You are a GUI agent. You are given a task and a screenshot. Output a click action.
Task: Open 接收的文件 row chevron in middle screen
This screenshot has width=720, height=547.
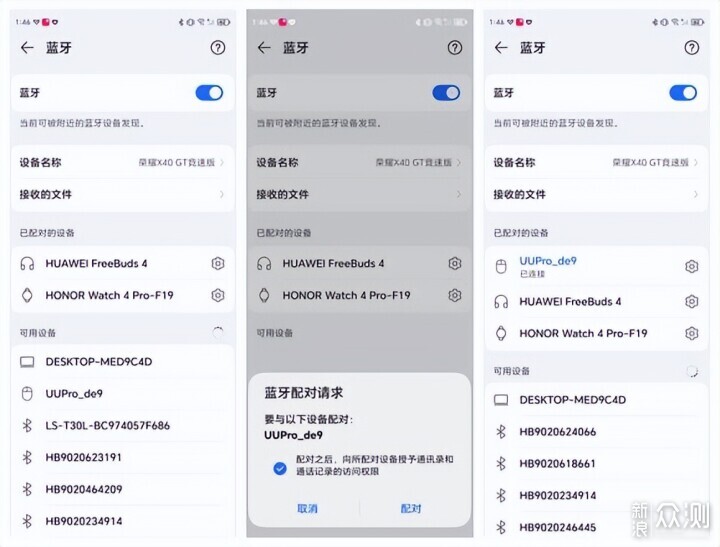459,194
